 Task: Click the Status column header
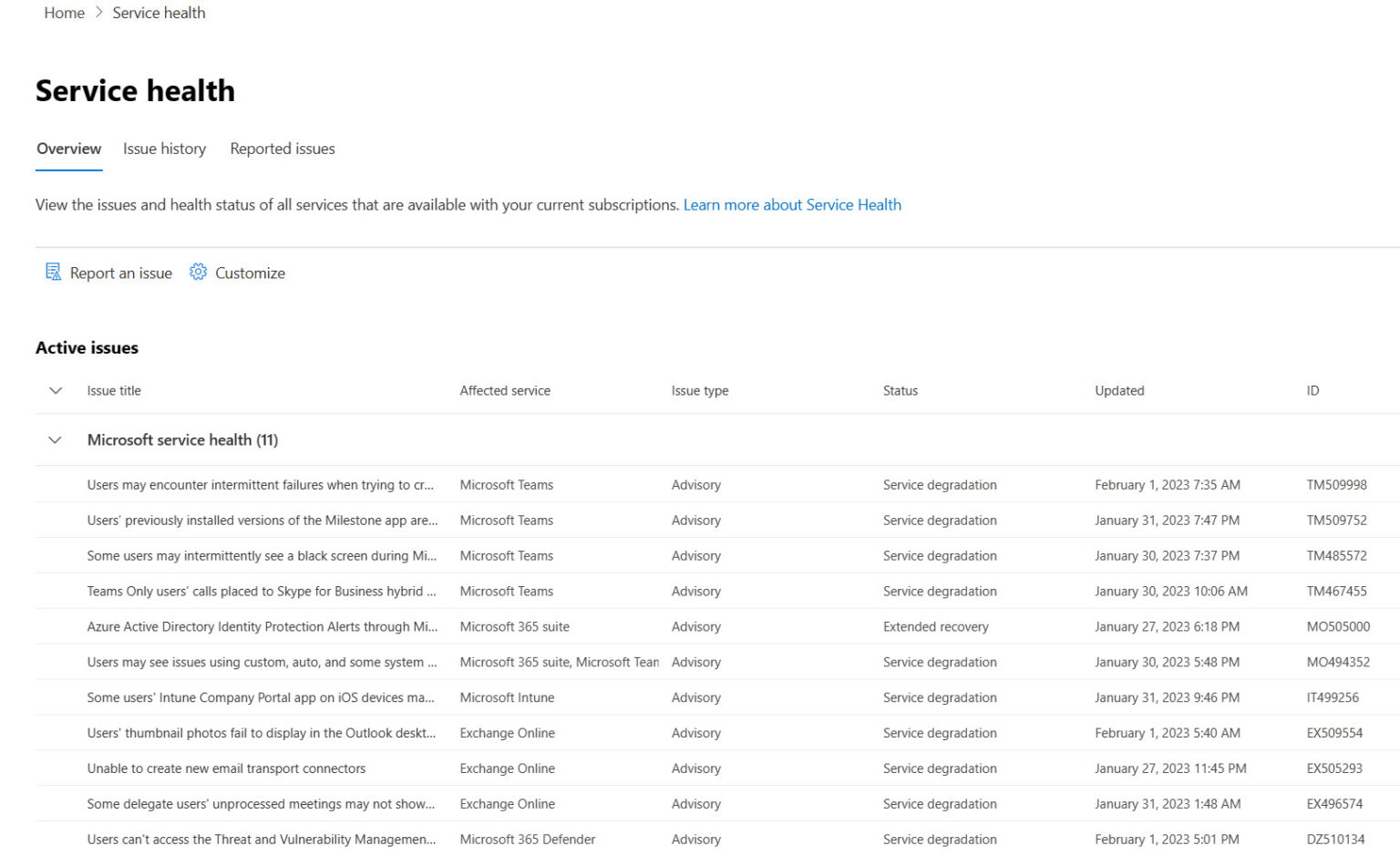(900, 390)
